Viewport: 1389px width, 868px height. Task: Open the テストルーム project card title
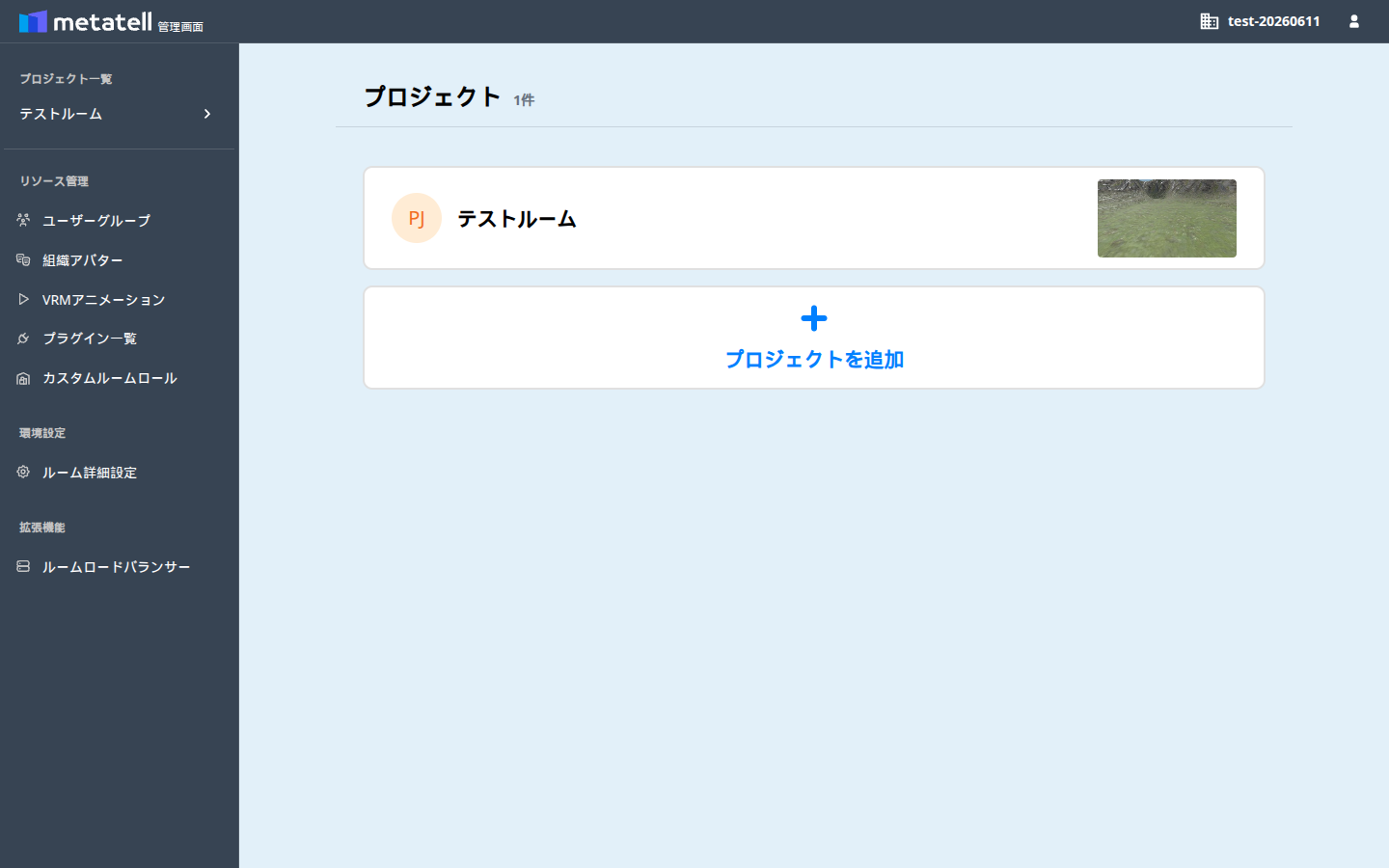(517, 219)
